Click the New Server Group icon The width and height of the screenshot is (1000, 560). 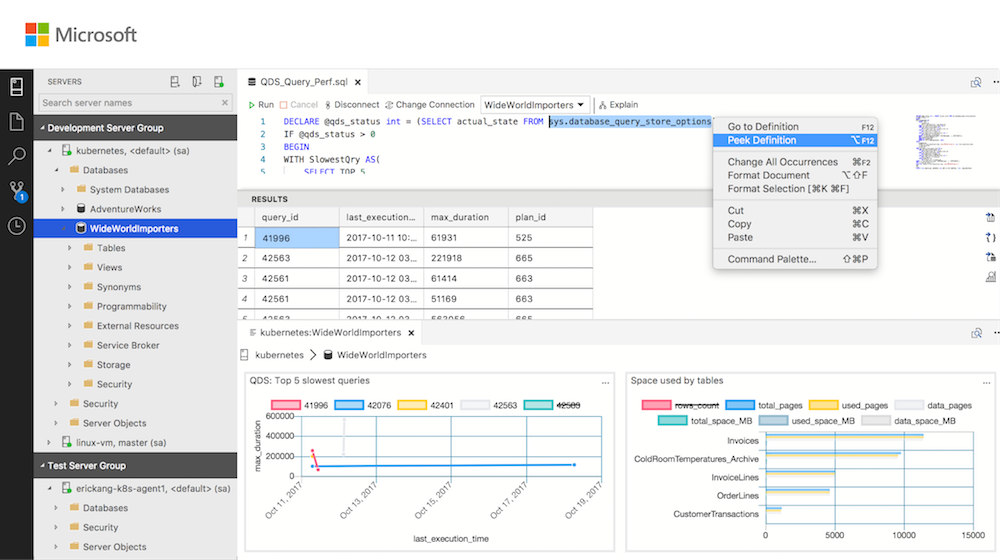196,82
